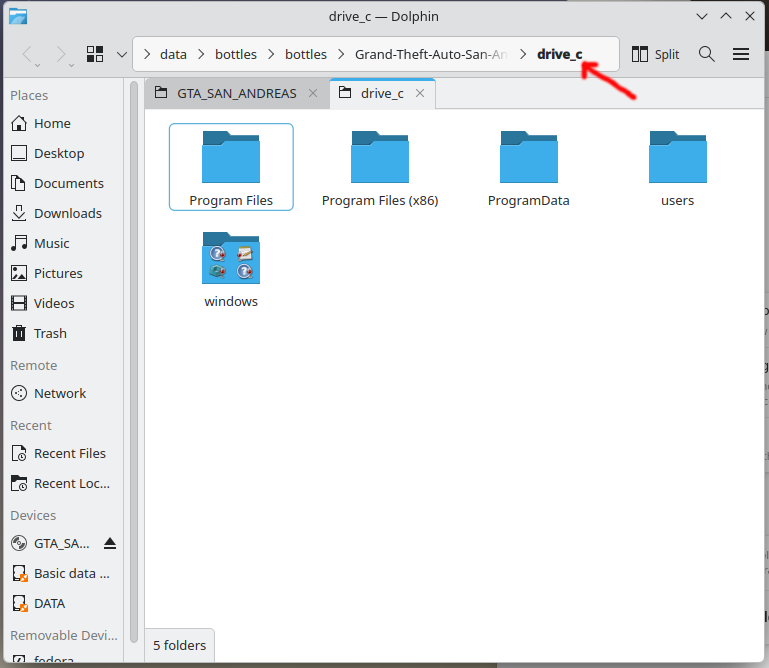Image resolution: width=769 pixels, height=668 pixels.
Task: Click 'drive_c' breadcrumb in location bar
Action: (x=560, y=54)
